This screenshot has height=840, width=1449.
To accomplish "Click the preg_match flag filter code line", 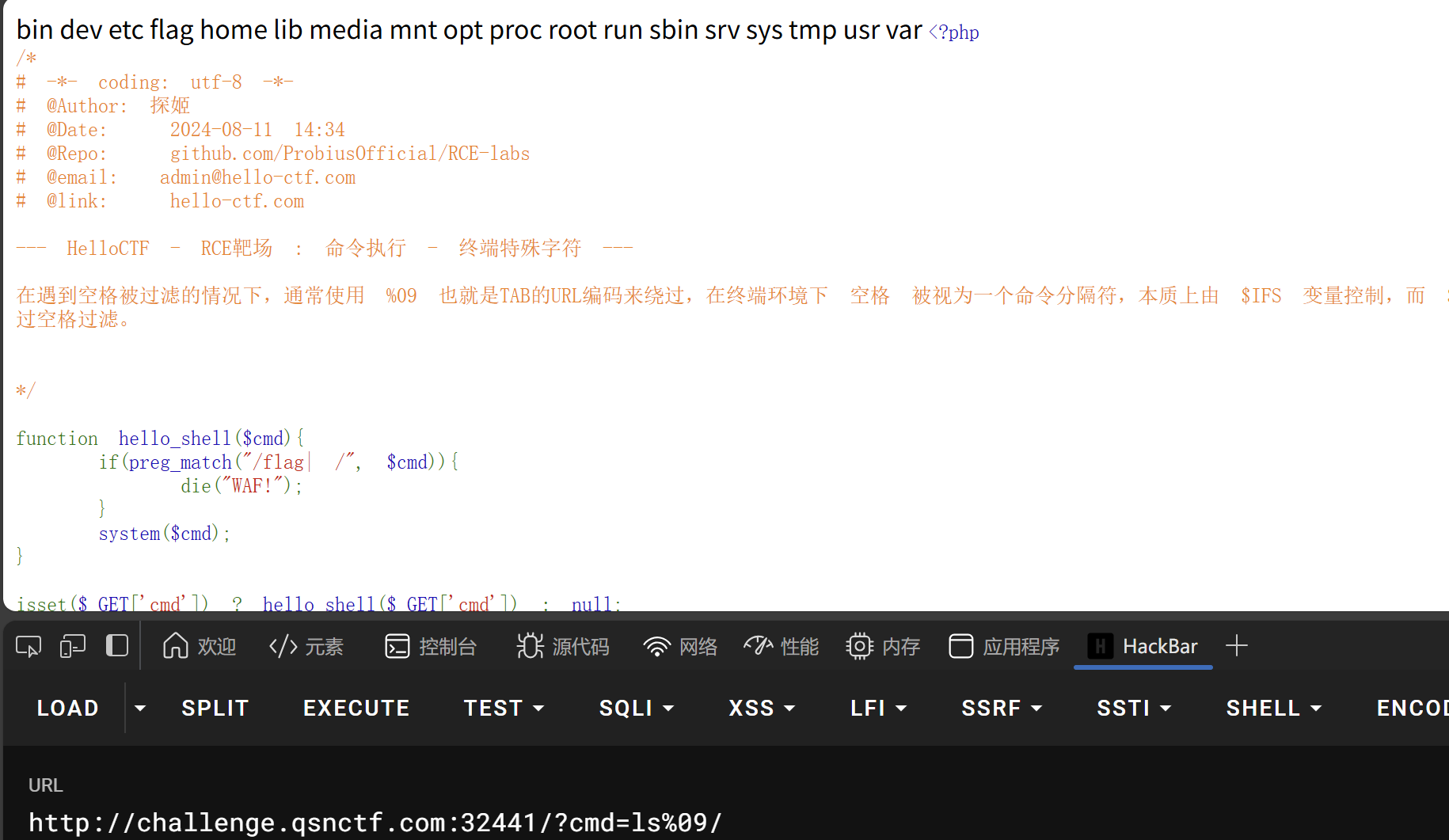I will click(x=279, y=462).
